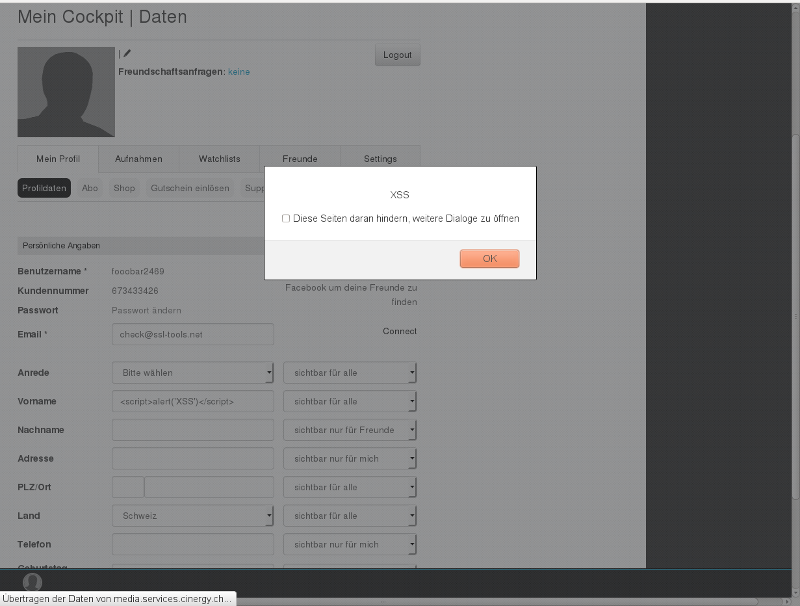Click the Logout button
800x606 pixels.
coord(397,54)
